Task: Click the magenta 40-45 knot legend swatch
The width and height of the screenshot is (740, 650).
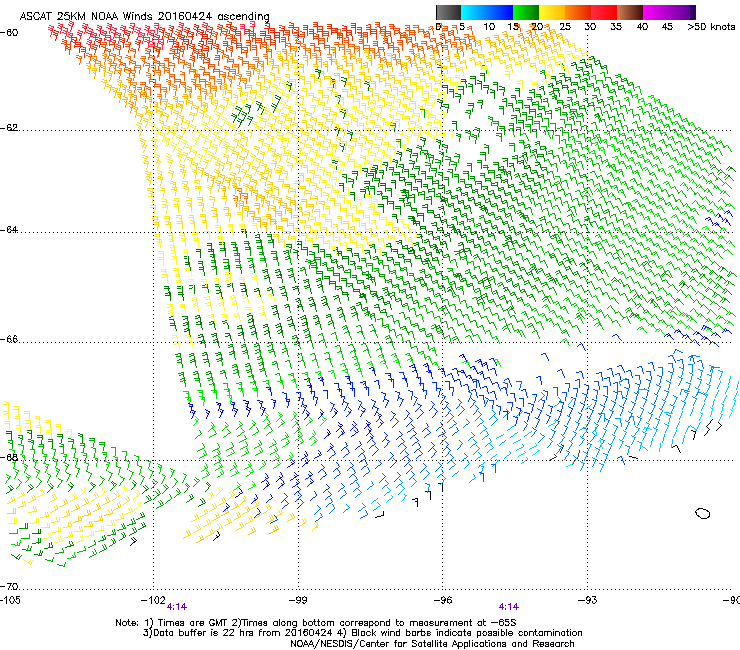Action: pyautogui.click(x=656, y=12)
